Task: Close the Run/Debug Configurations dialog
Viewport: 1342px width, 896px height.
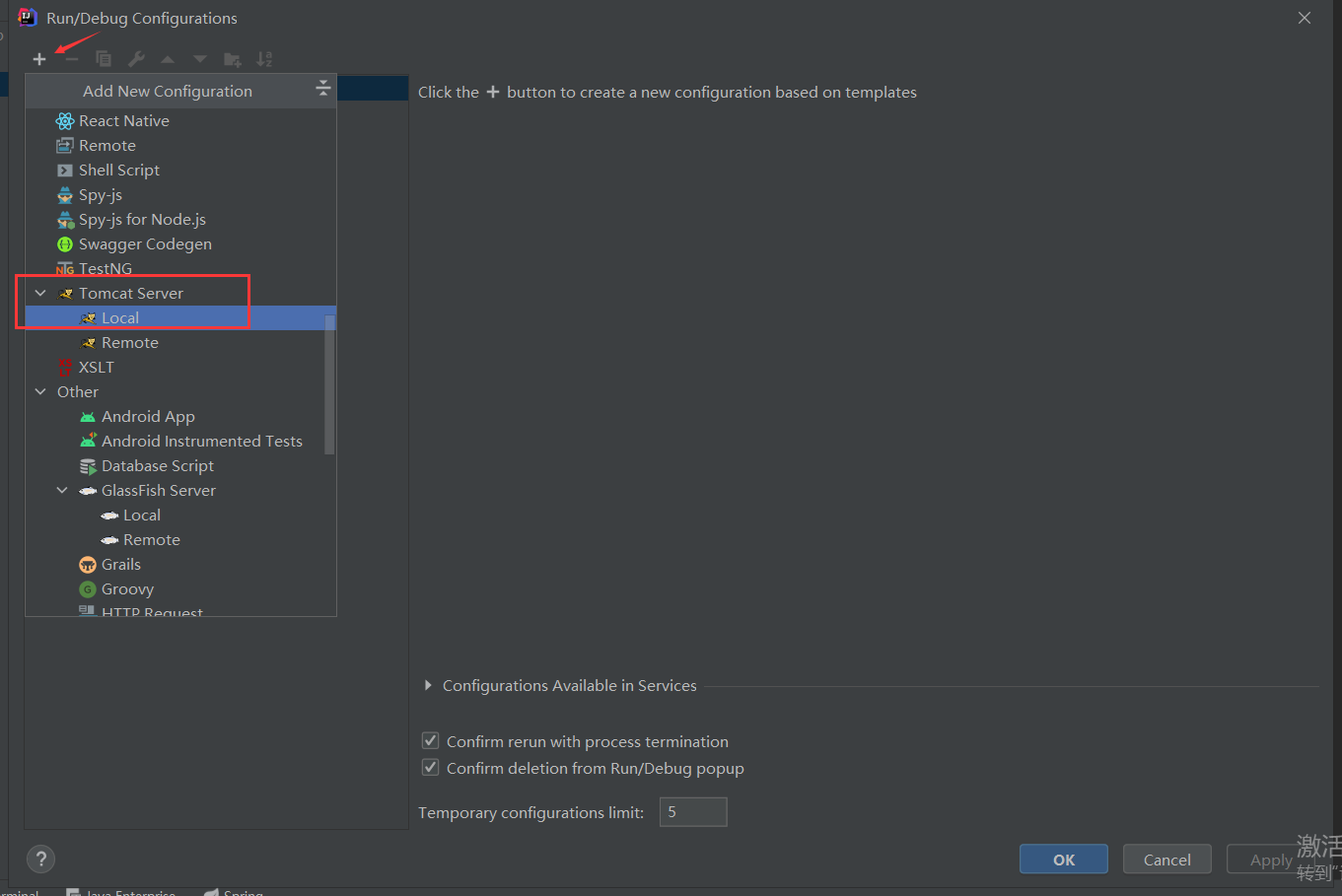Action: coord(1305,18)
